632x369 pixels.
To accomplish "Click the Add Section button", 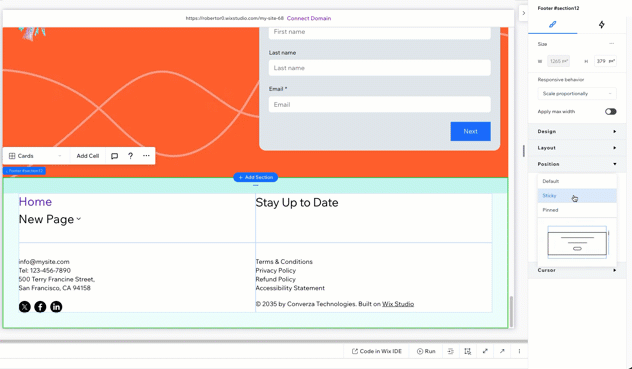I will click(256, 177).
